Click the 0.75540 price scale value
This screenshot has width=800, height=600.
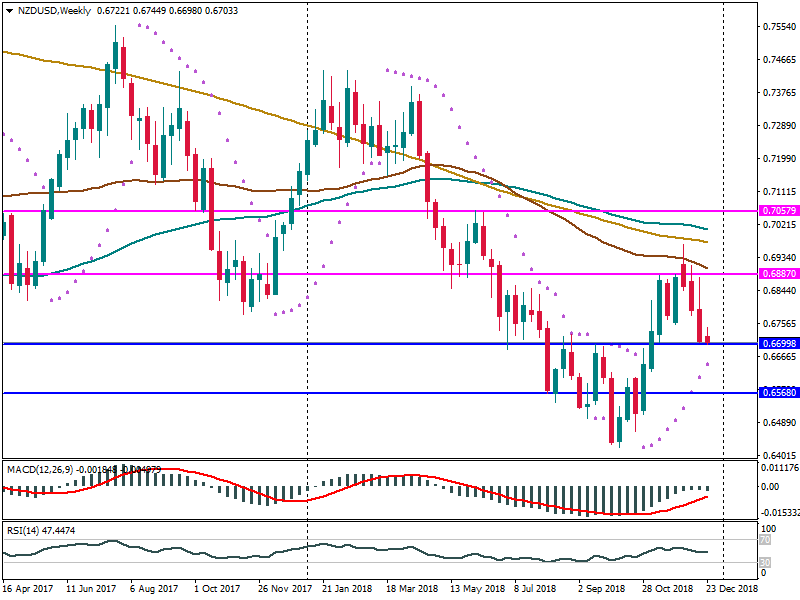(776, 27)
